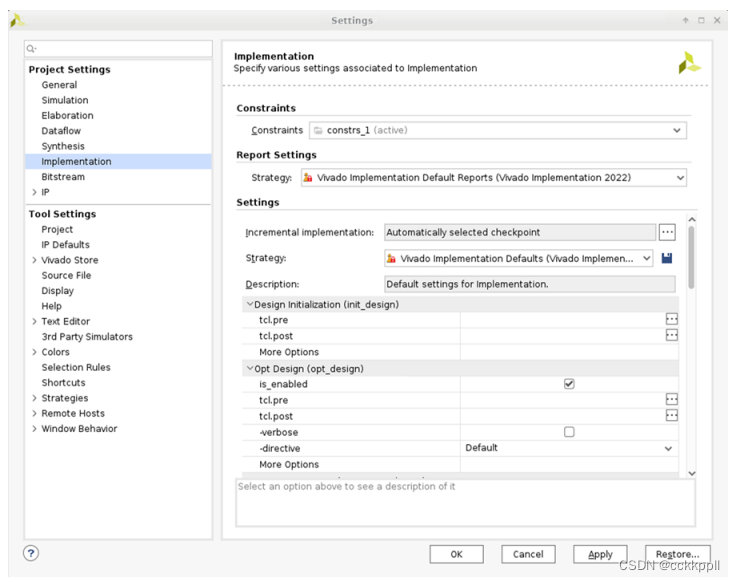Open the IP Defaults page
This screenshot has width=735, height=582.
pos(65,245)
